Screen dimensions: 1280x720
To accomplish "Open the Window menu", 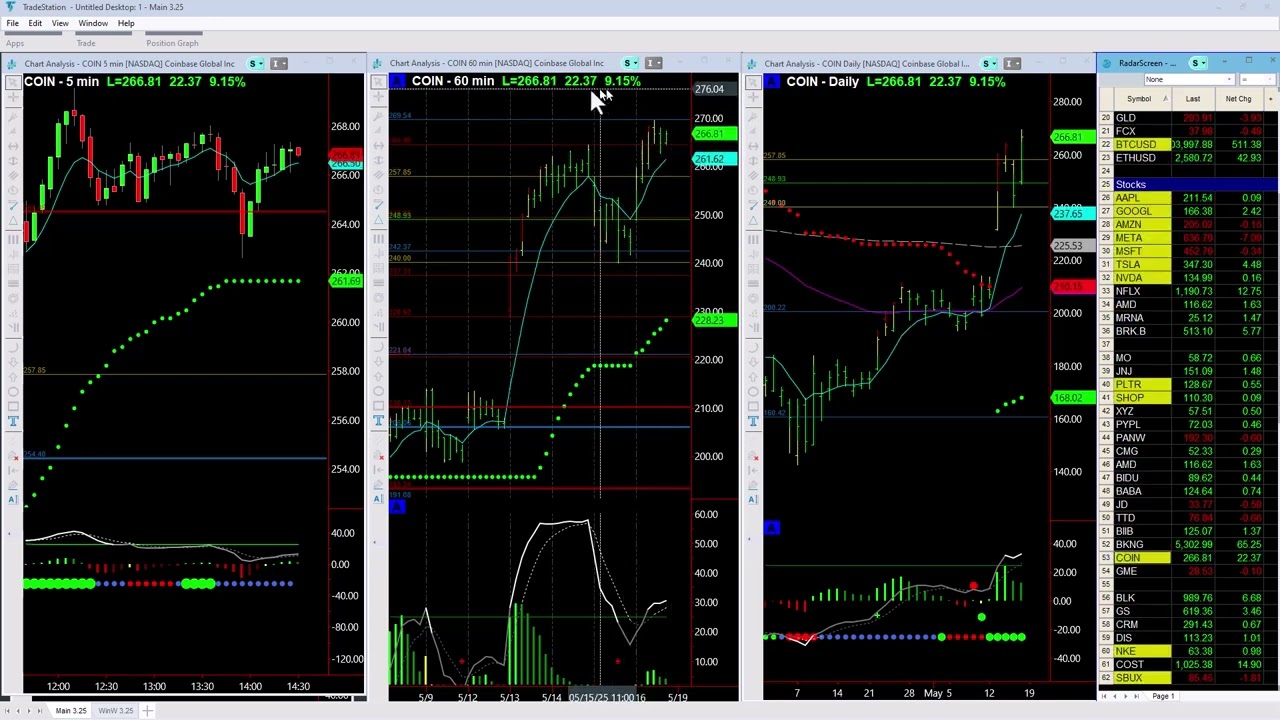I will coord(92,23).
